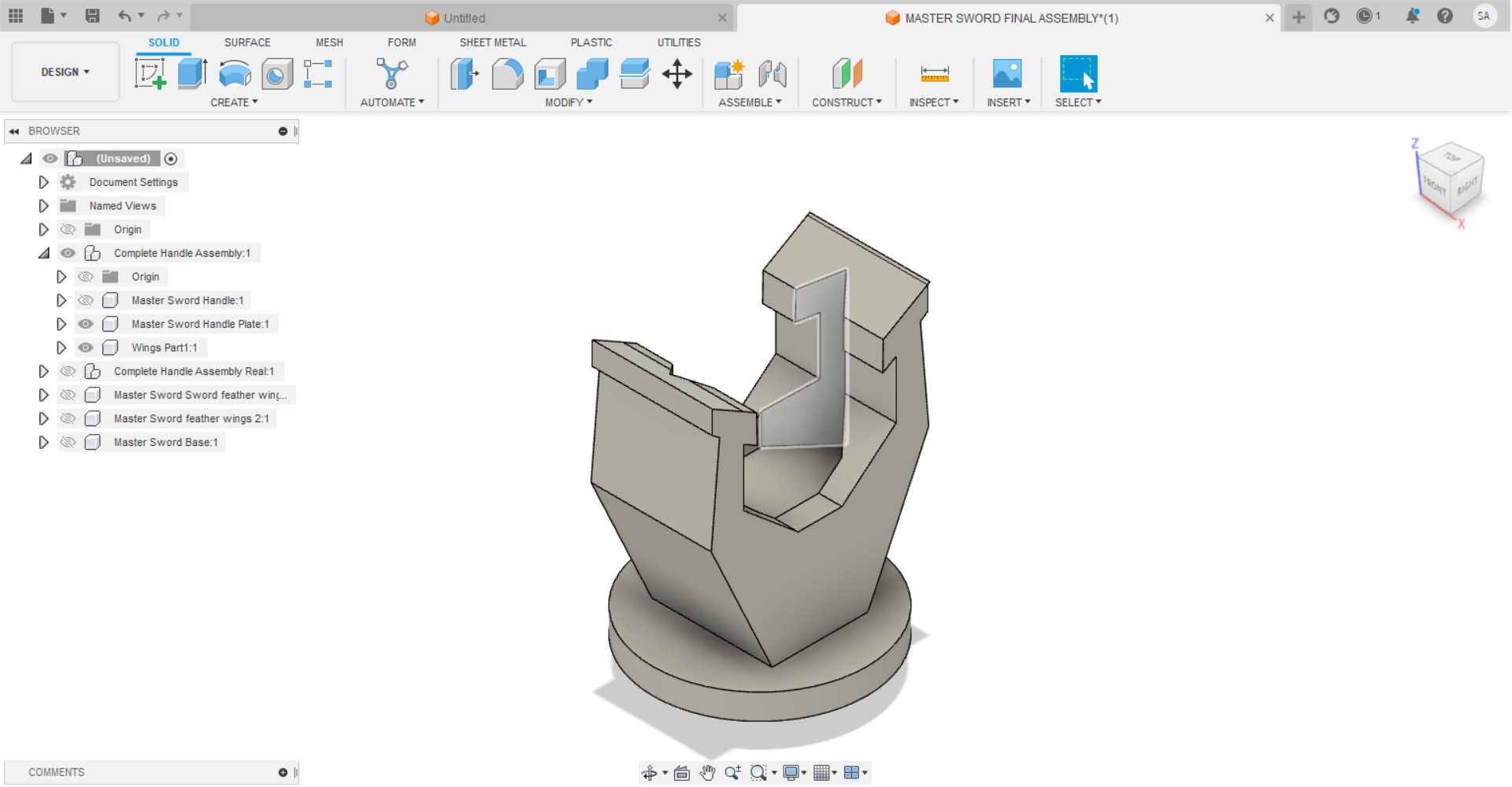Open the Extensions icon in the title bar

click(1332, 16)
